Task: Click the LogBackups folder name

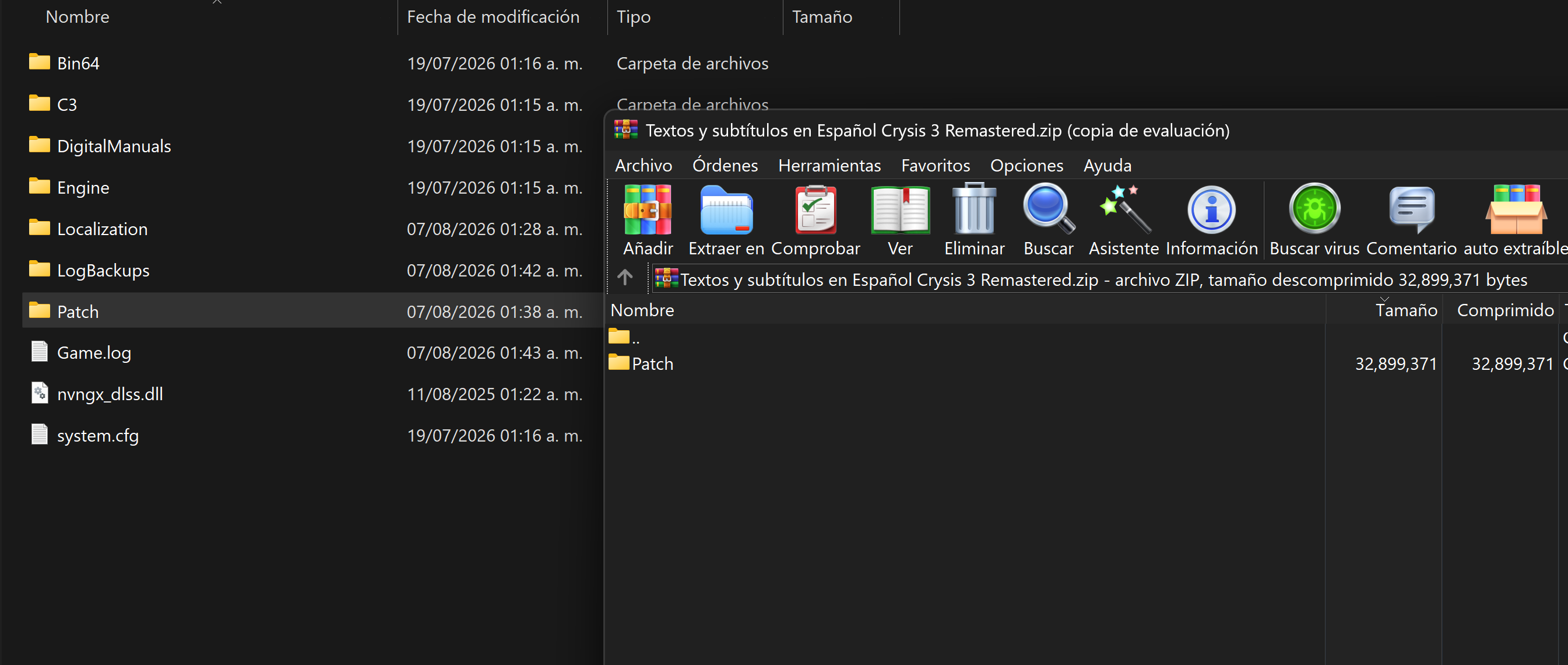Action: tap(103, 269)
